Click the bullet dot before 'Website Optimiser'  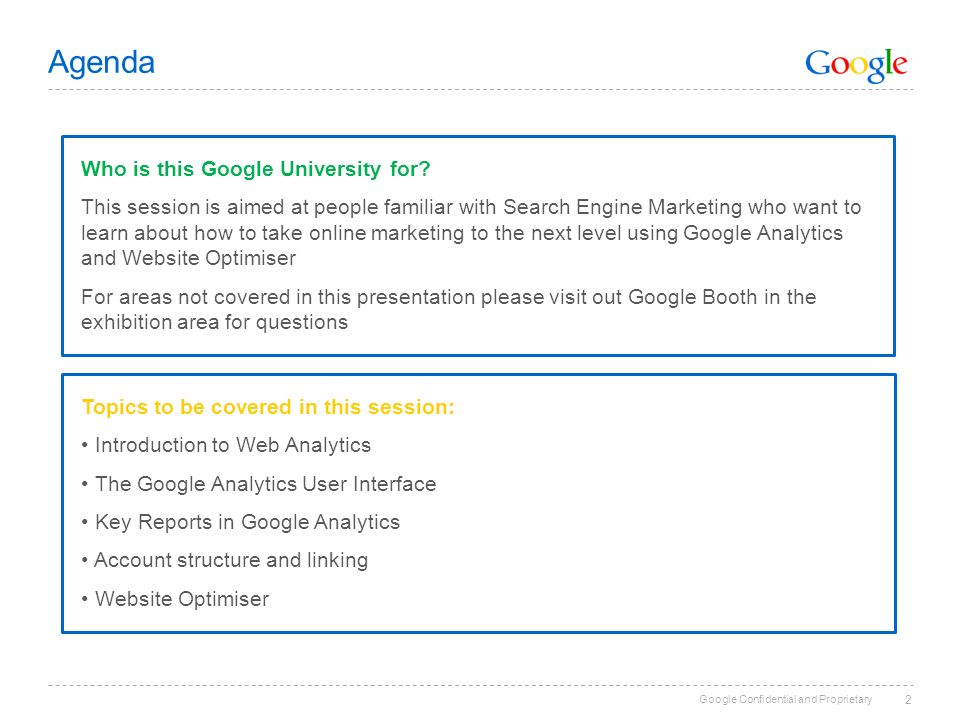coord(85,599)
